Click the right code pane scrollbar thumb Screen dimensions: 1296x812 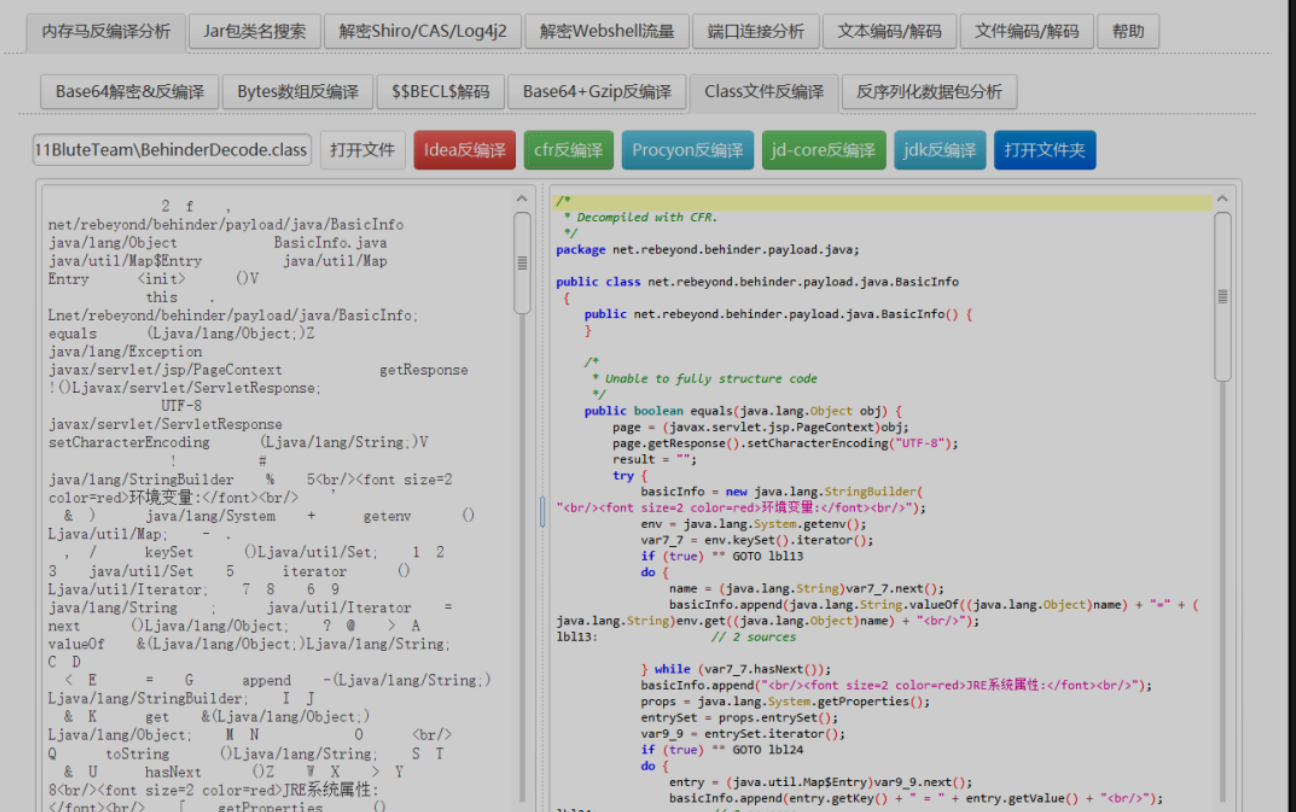click(x=1222, y=296)
